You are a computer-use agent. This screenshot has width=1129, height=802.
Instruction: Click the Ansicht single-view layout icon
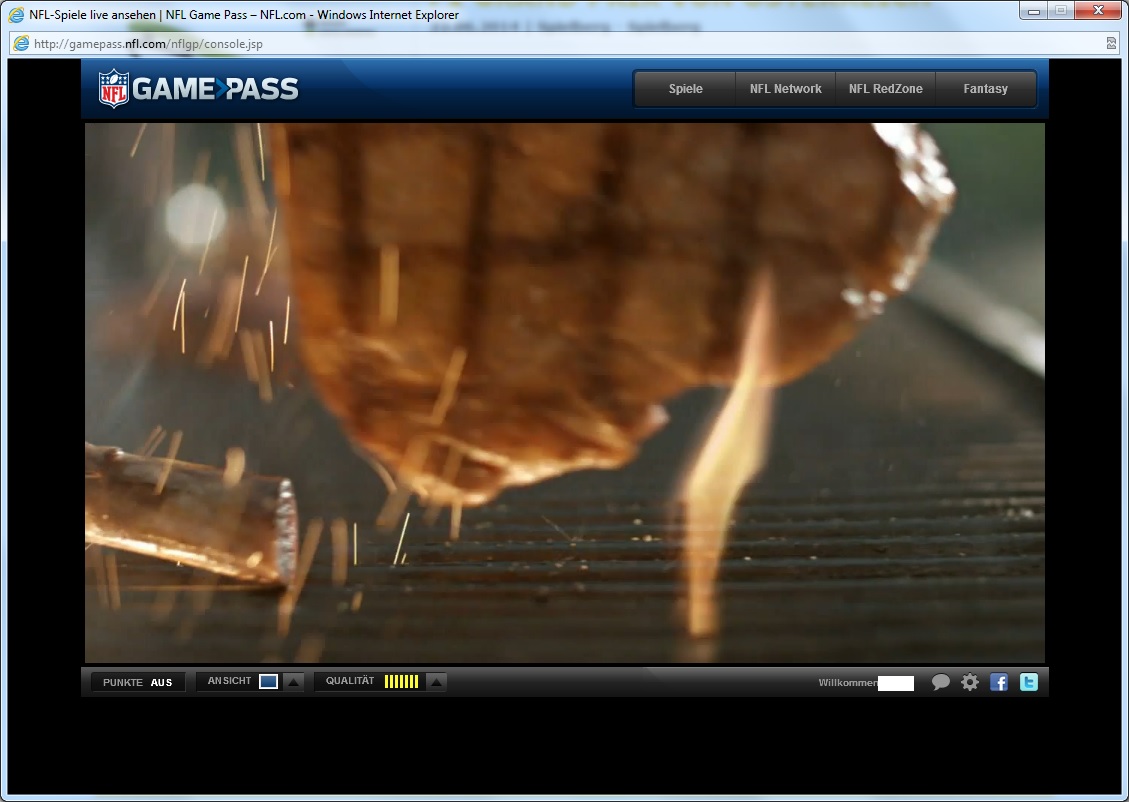(268, 682)
